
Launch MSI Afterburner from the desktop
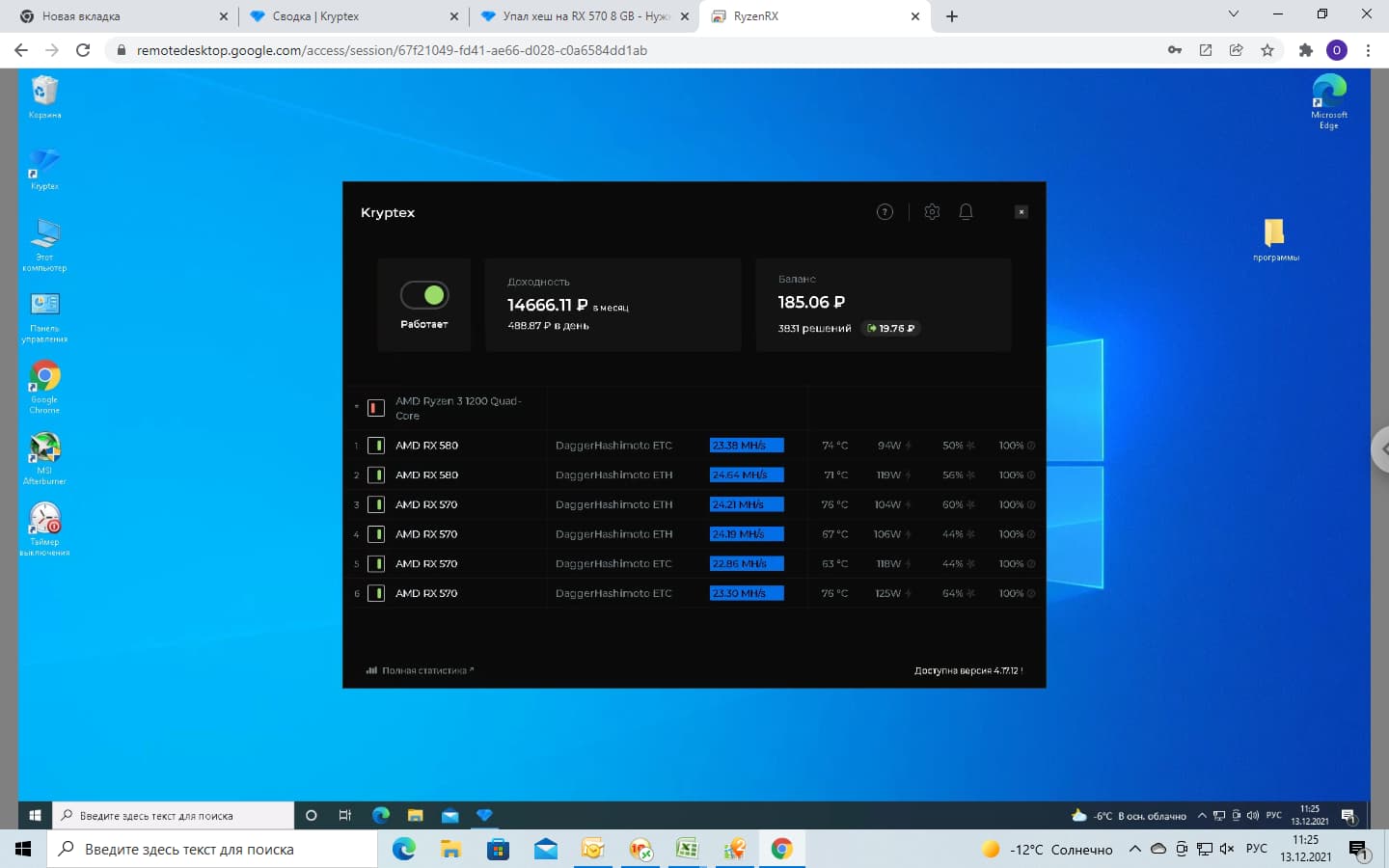click(x=44, y=459)
